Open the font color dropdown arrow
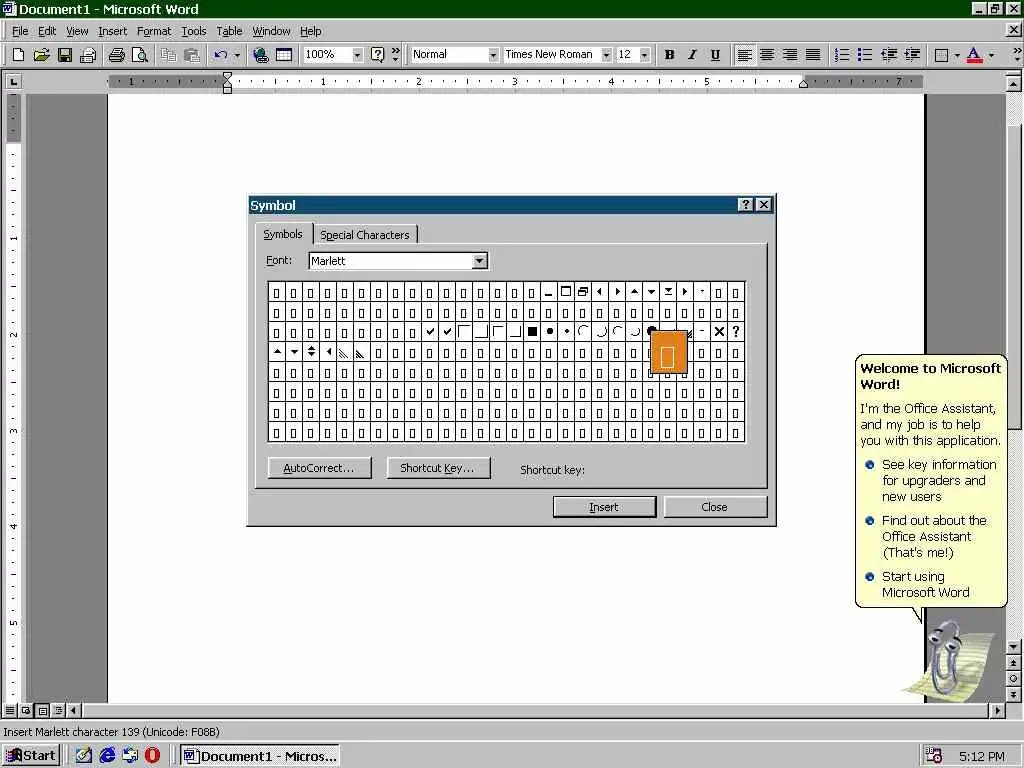The height and width of the screenshot is (768, 1024). click(991, 55)
